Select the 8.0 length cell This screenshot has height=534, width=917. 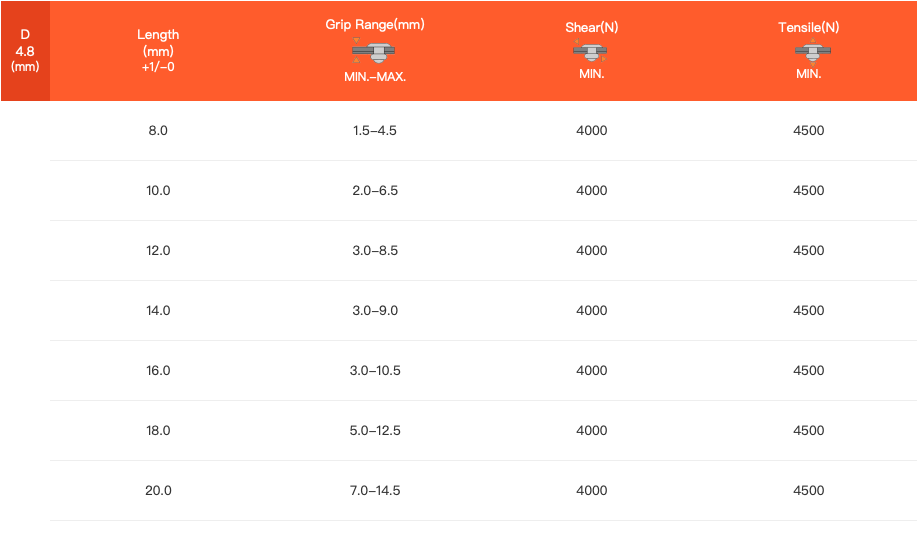pos(158,130)
